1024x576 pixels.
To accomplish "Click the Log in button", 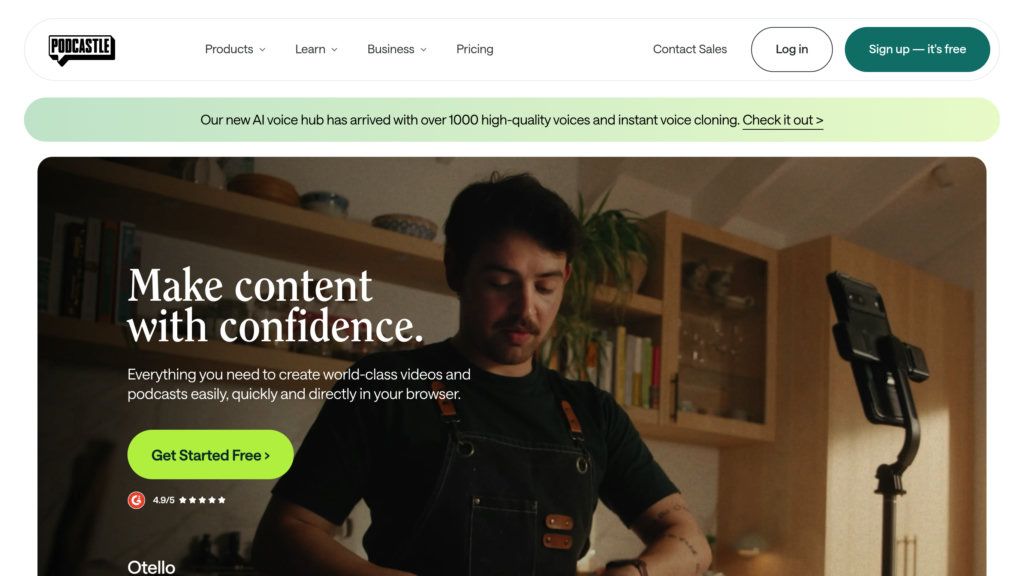I will coord(792,49).
